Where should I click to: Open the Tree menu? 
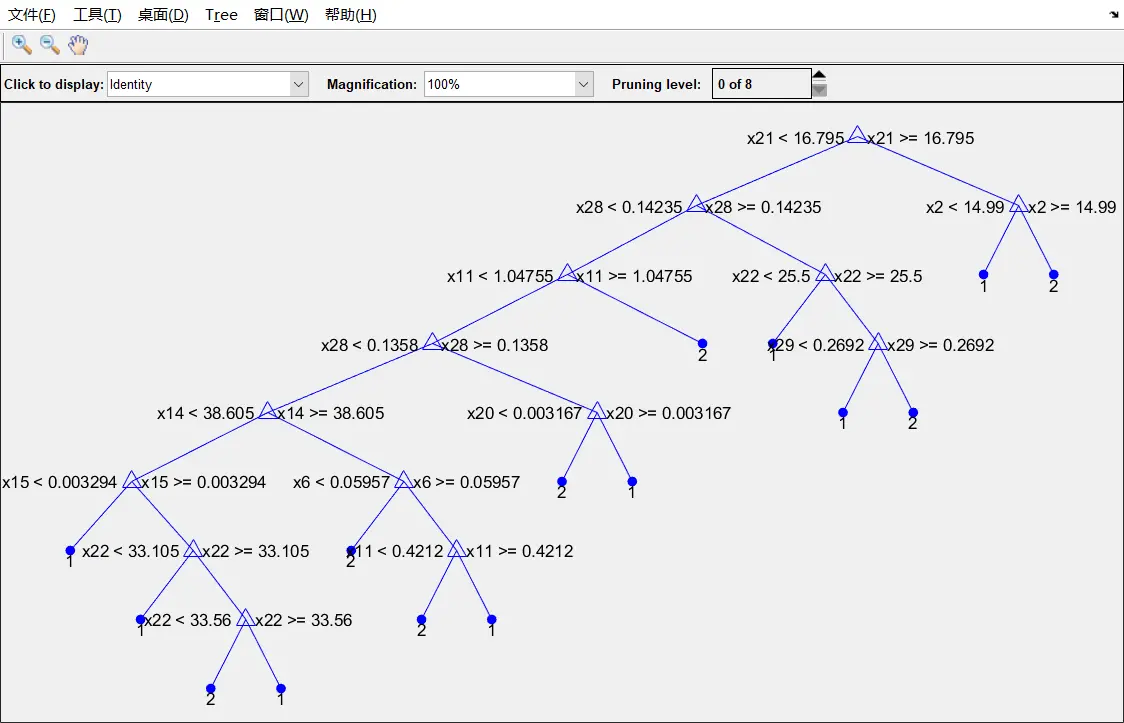[x=221, y=15]
